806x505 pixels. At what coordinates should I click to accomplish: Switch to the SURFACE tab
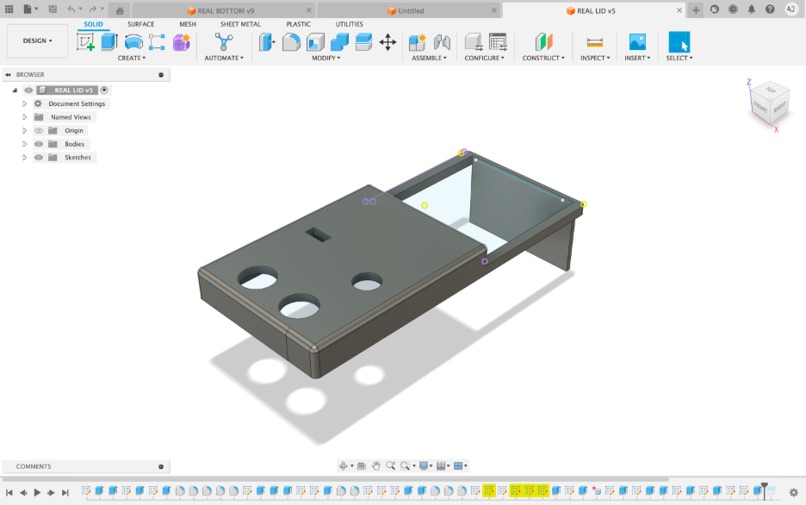pos(140,24)
